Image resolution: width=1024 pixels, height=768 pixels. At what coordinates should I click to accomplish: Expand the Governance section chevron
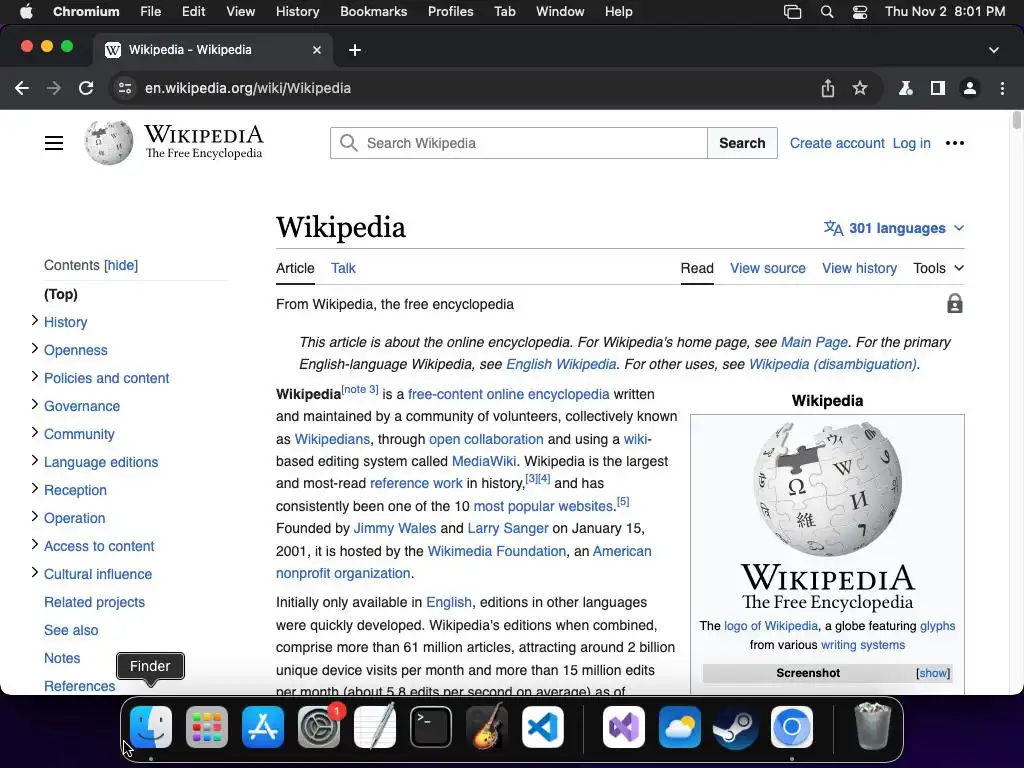pyautogui.click(x=35, y=404)
